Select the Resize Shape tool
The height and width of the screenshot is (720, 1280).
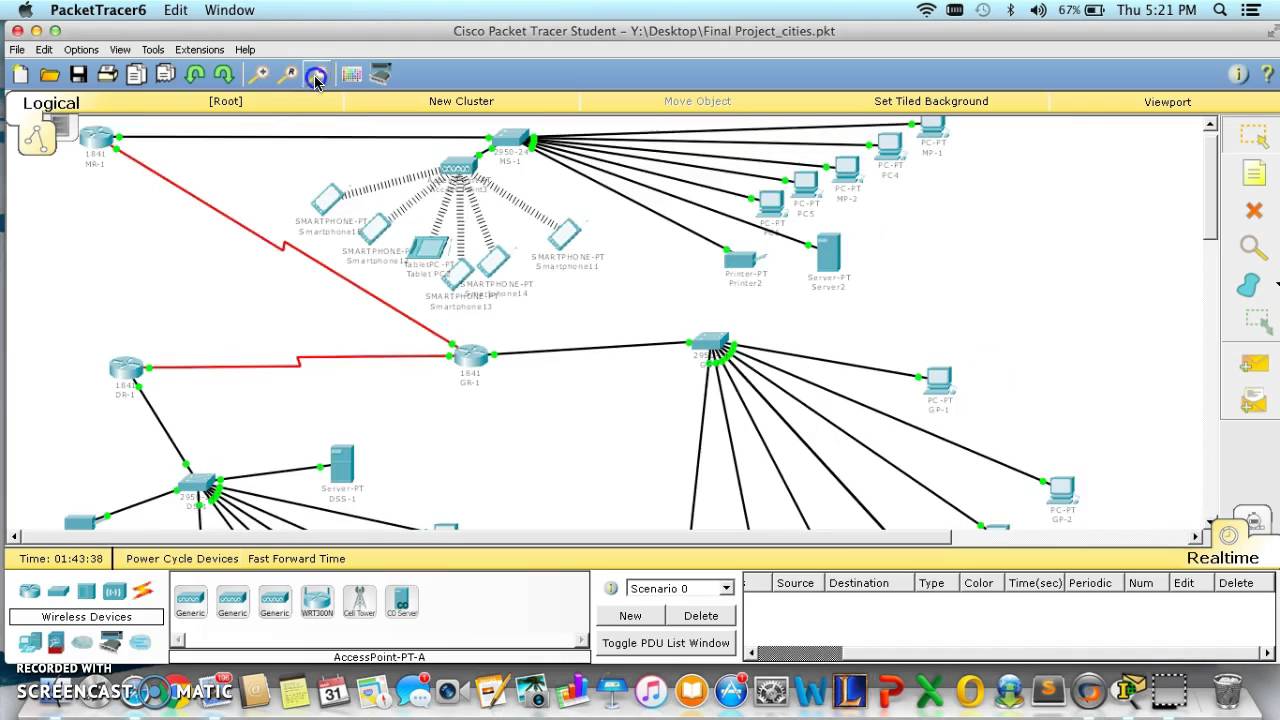coord(1256,321)
